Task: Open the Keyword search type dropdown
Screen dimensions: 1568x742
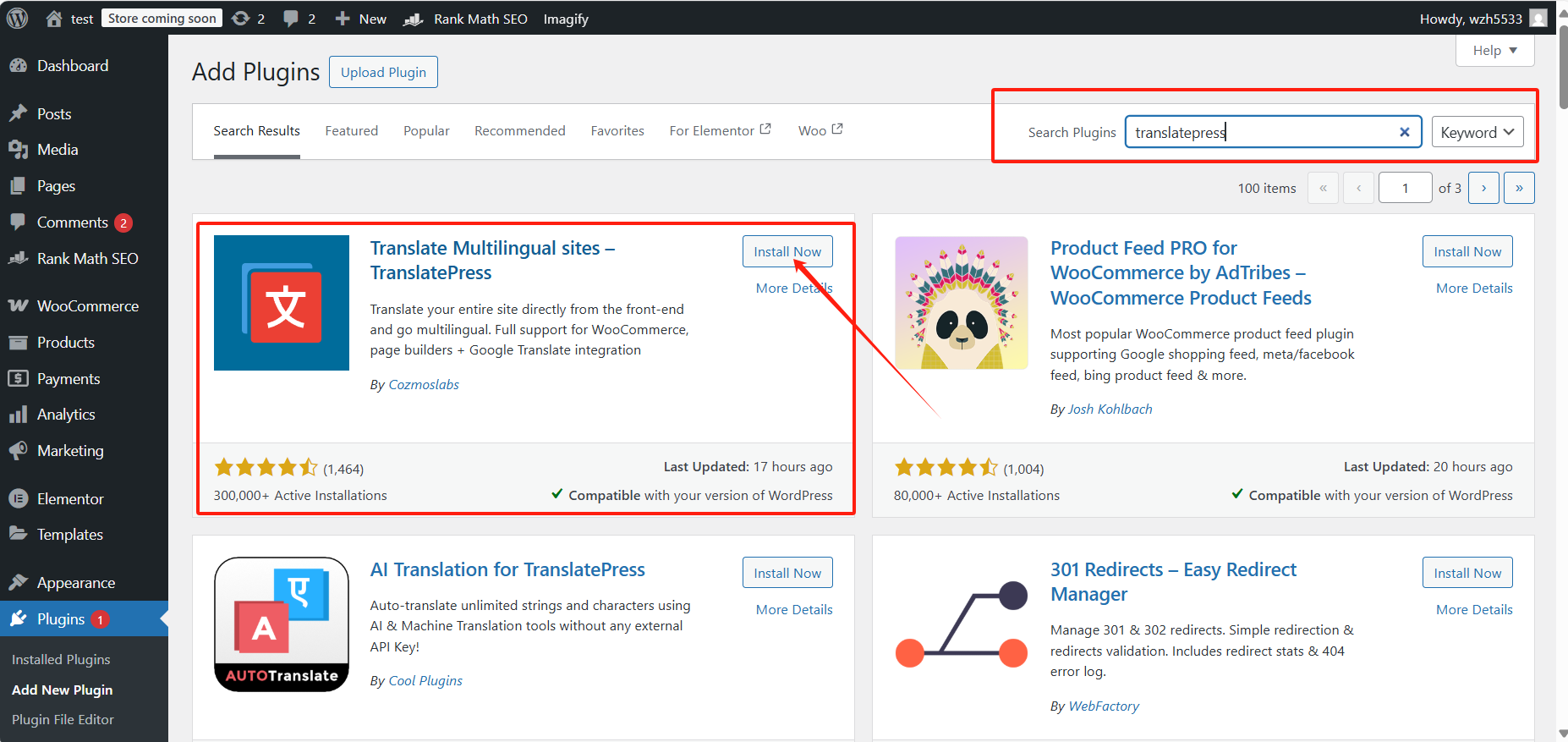Action: coord(1477,132)
